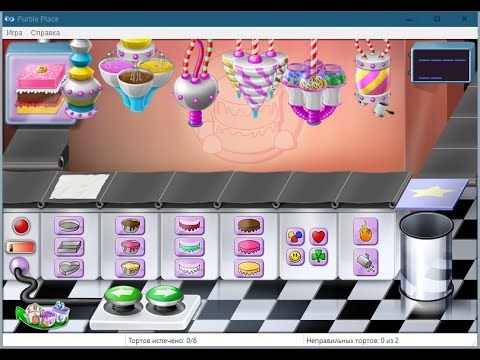
Task: Sprinkle sugar with the shaker button
Action: [x=366, y=262]
